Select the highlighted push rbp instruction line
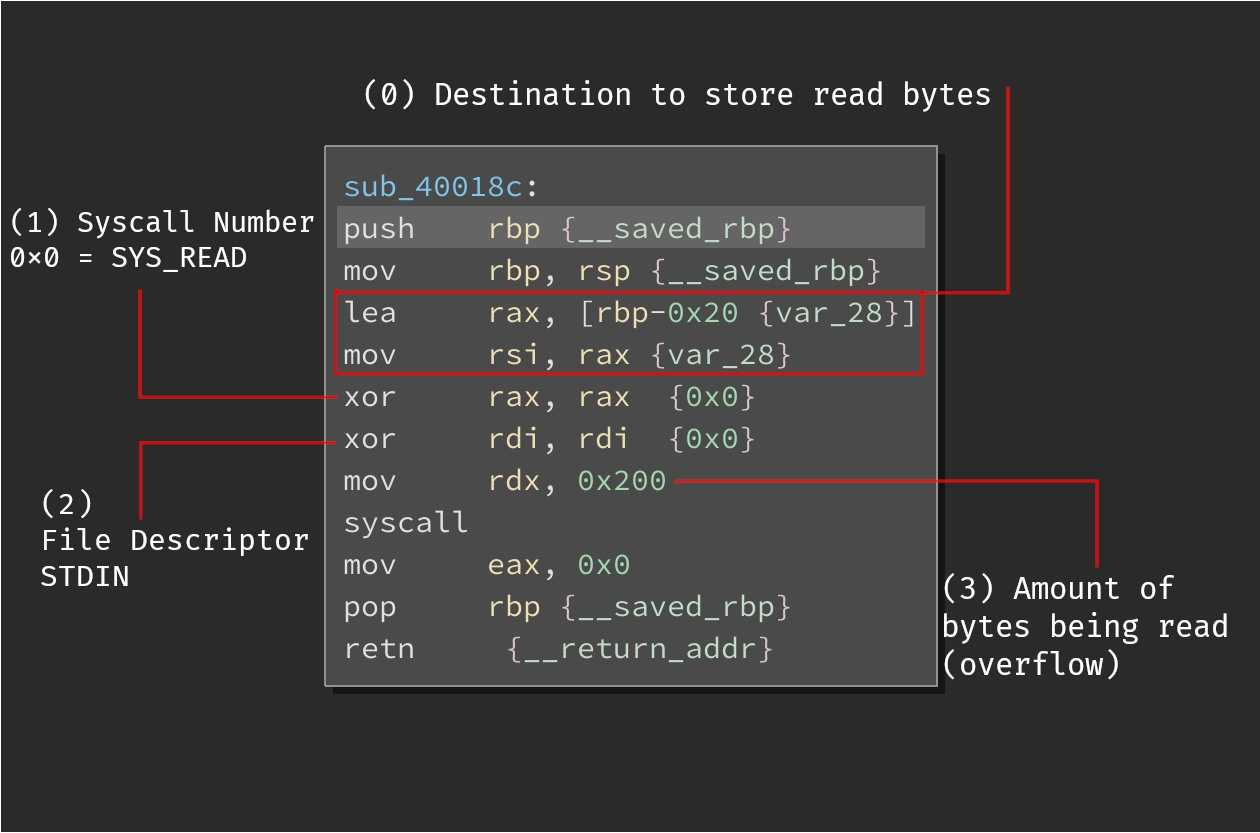Image resolution: width=1260 pixels, height=833 pixels. tap(630, 229)
